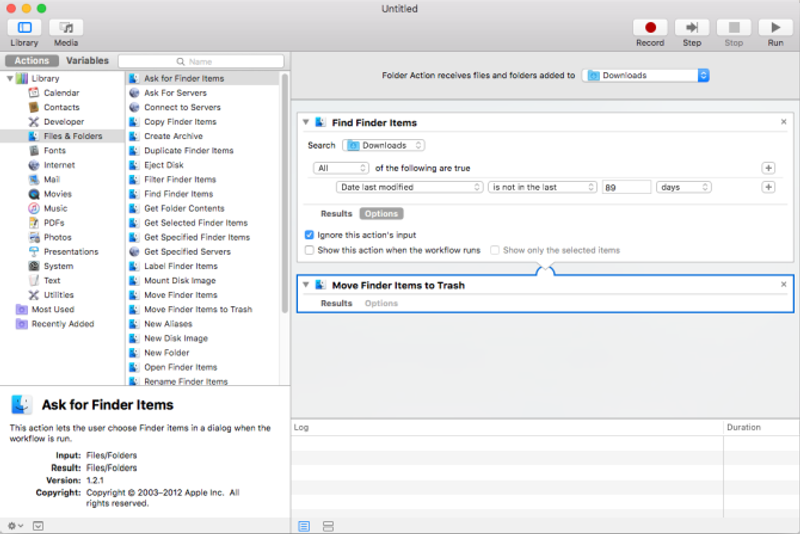Collapse the Library tree
The height and width of the screenshot is (534, 800).
[10, 79]
